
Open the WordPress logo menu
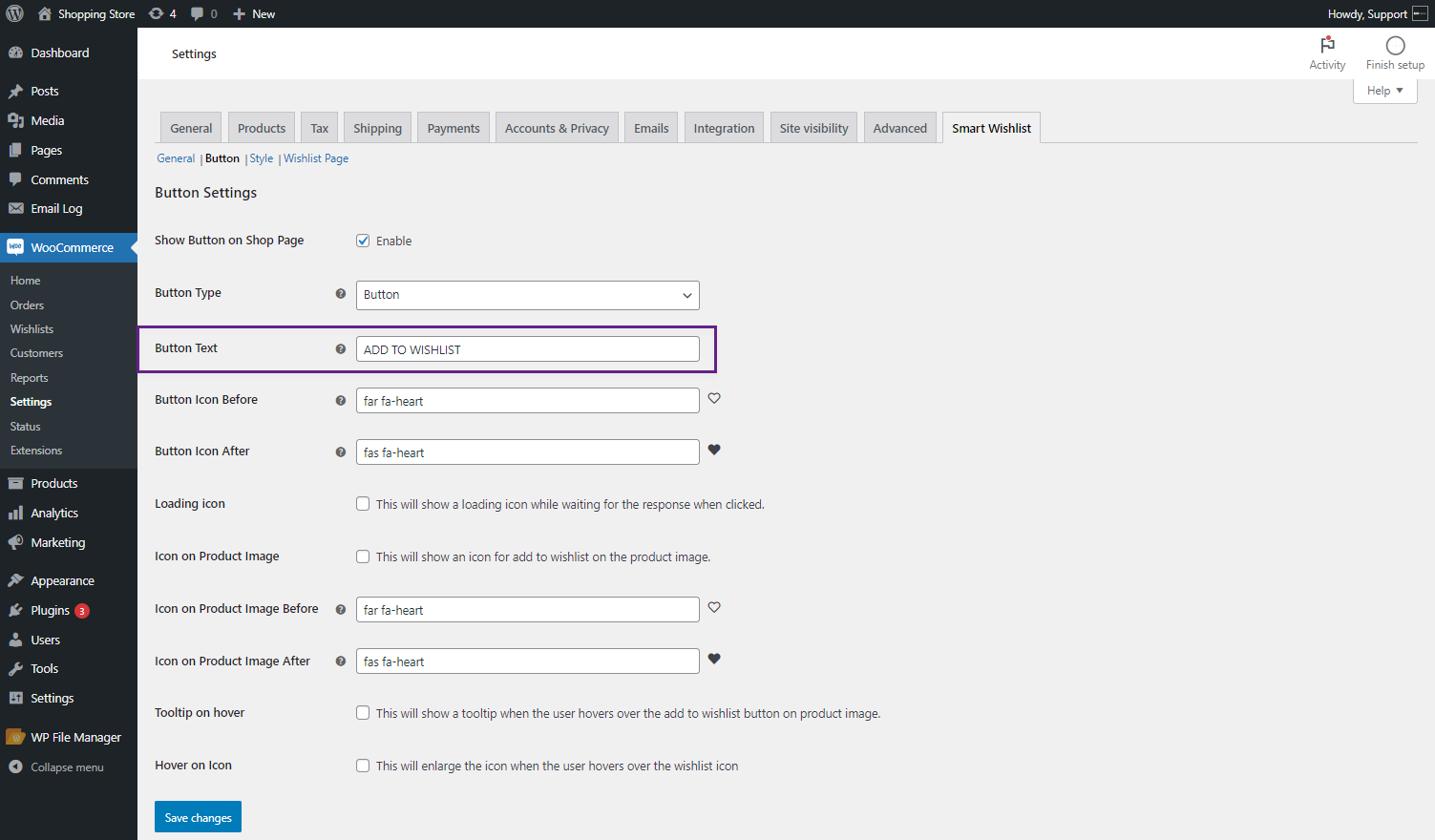(x=14, y=13)
